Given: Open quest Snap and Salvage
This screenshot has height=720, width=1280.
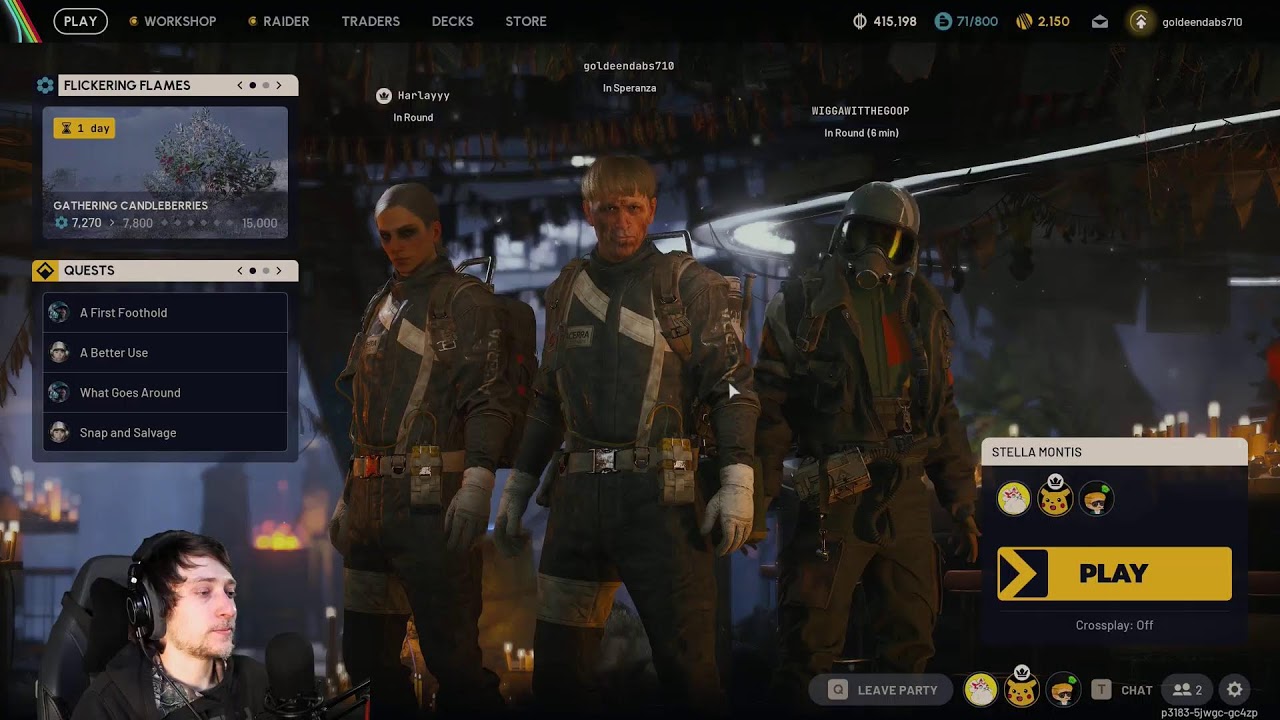Looking at the screenshot, I should point(165,432).
